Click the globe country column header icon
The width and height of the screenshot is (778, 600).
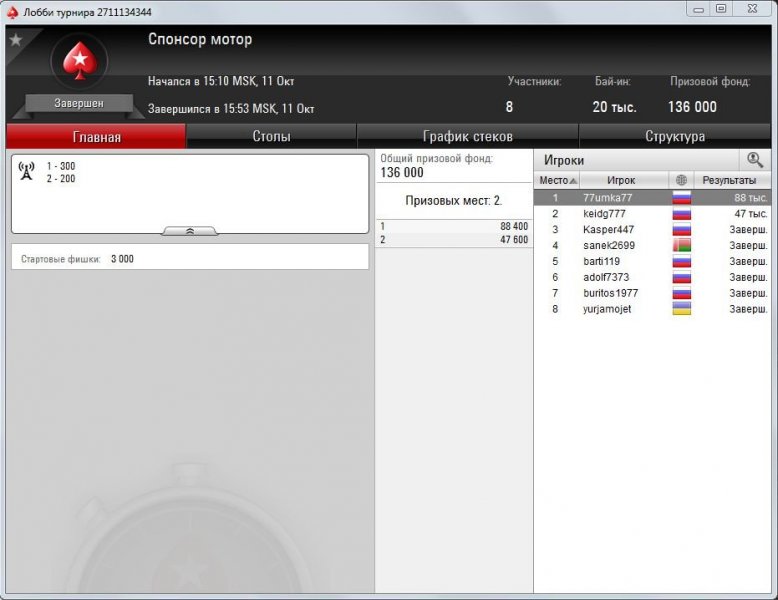pos(681,180)
